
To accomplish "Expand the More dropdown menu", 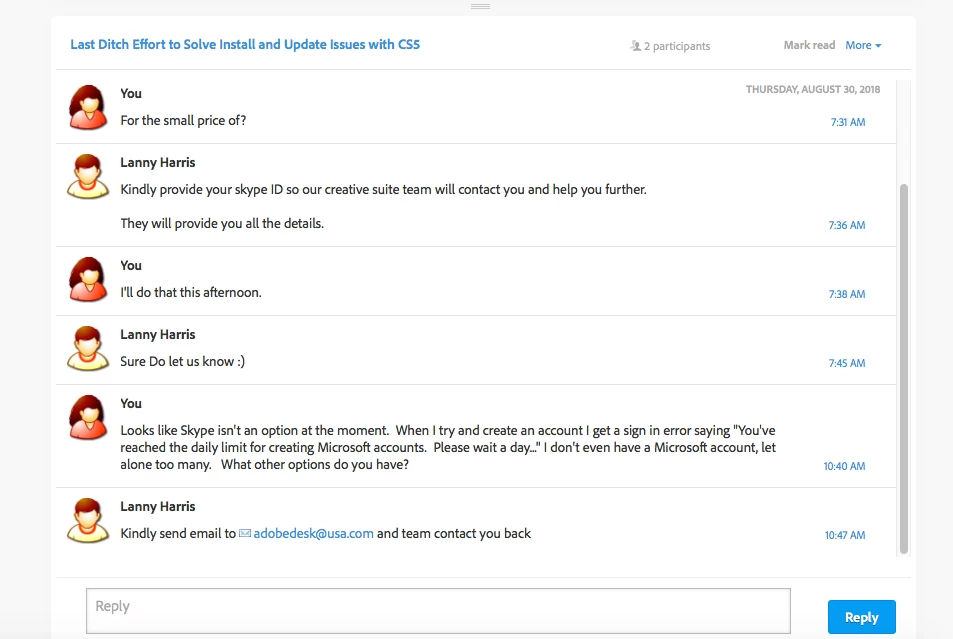I will coord(863,45).
